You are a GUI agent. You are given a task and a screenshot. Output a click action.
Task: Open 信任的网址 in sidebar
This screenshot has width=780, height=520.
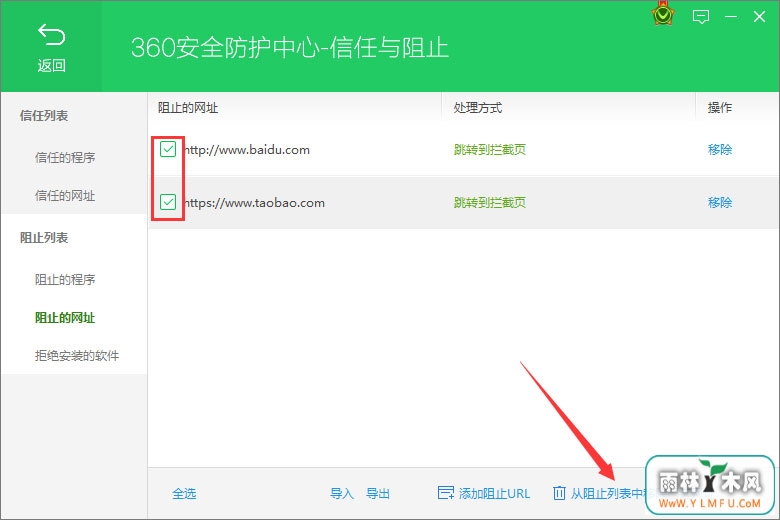[65, 196]
